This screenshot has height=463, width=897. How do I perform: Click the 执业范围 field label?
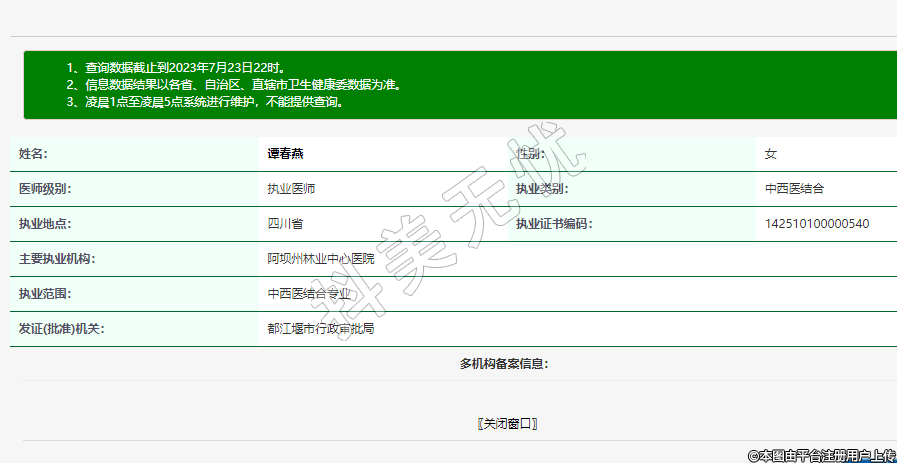coord(45,294)
